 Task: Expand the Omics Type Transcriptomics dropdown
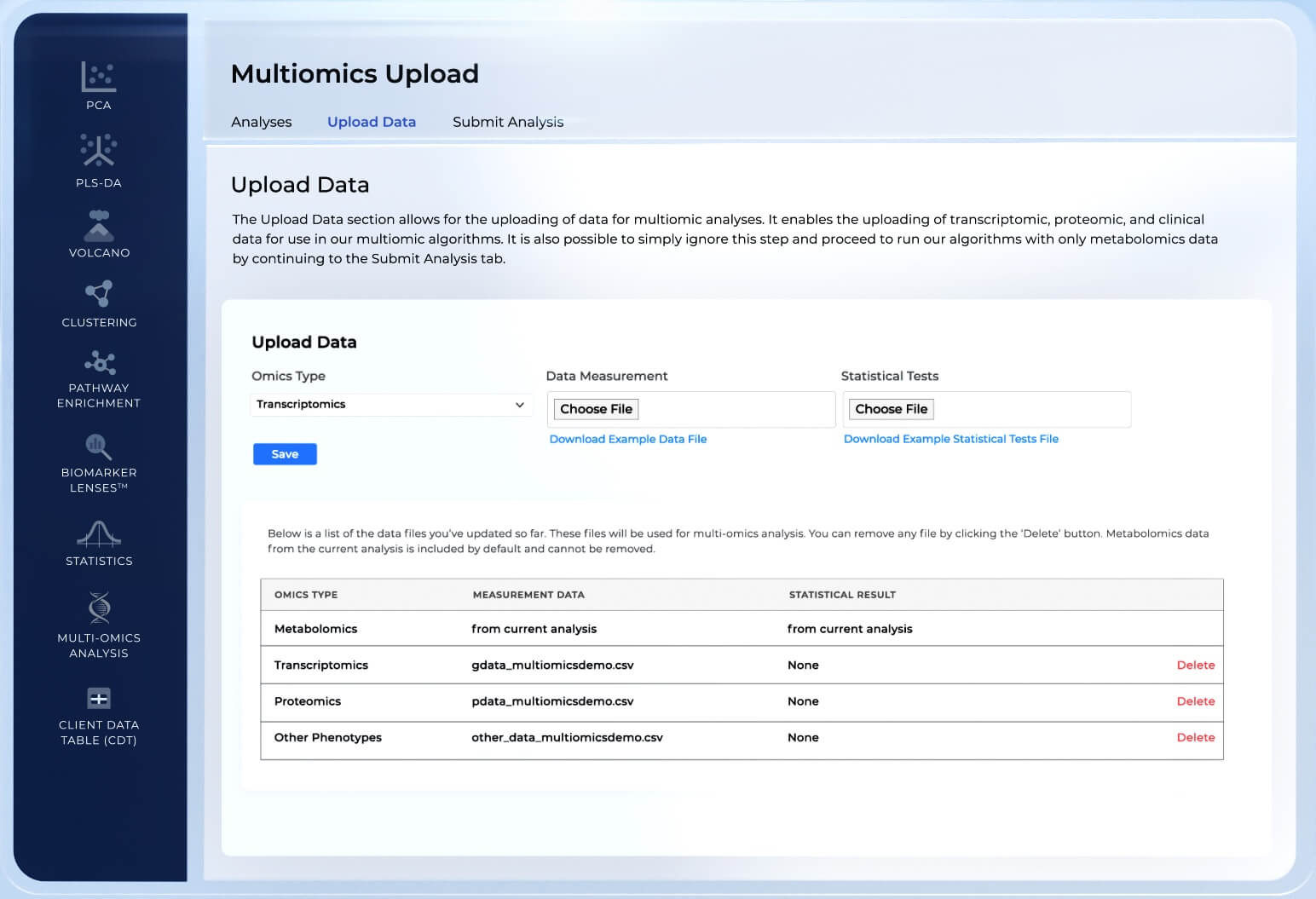tap(391, 405)
